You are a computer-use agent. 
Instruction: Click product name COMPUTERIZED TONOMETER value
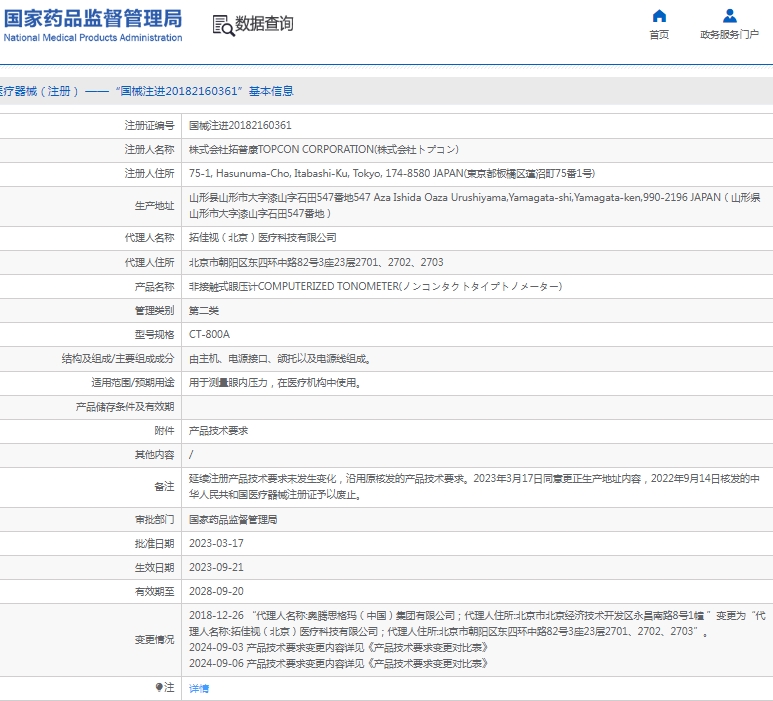click(375, 286)
